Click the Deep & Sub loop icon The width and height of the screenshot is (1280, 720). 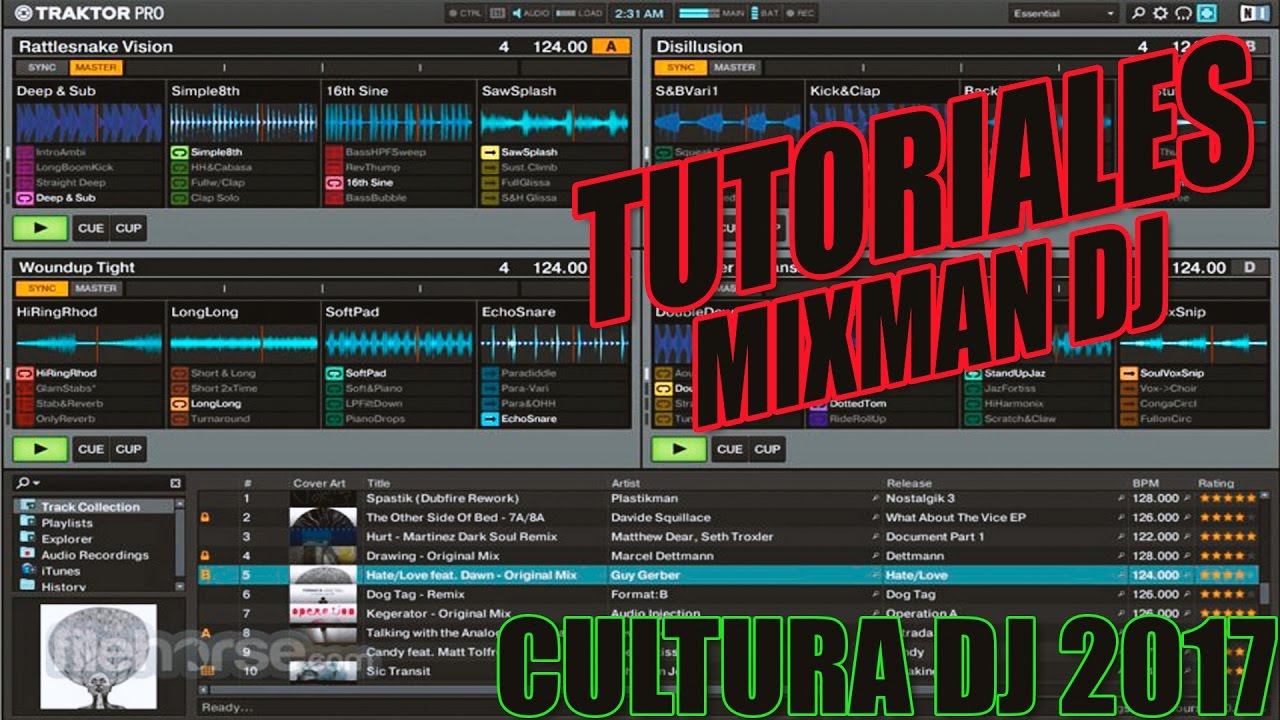(x=24, y=198)
